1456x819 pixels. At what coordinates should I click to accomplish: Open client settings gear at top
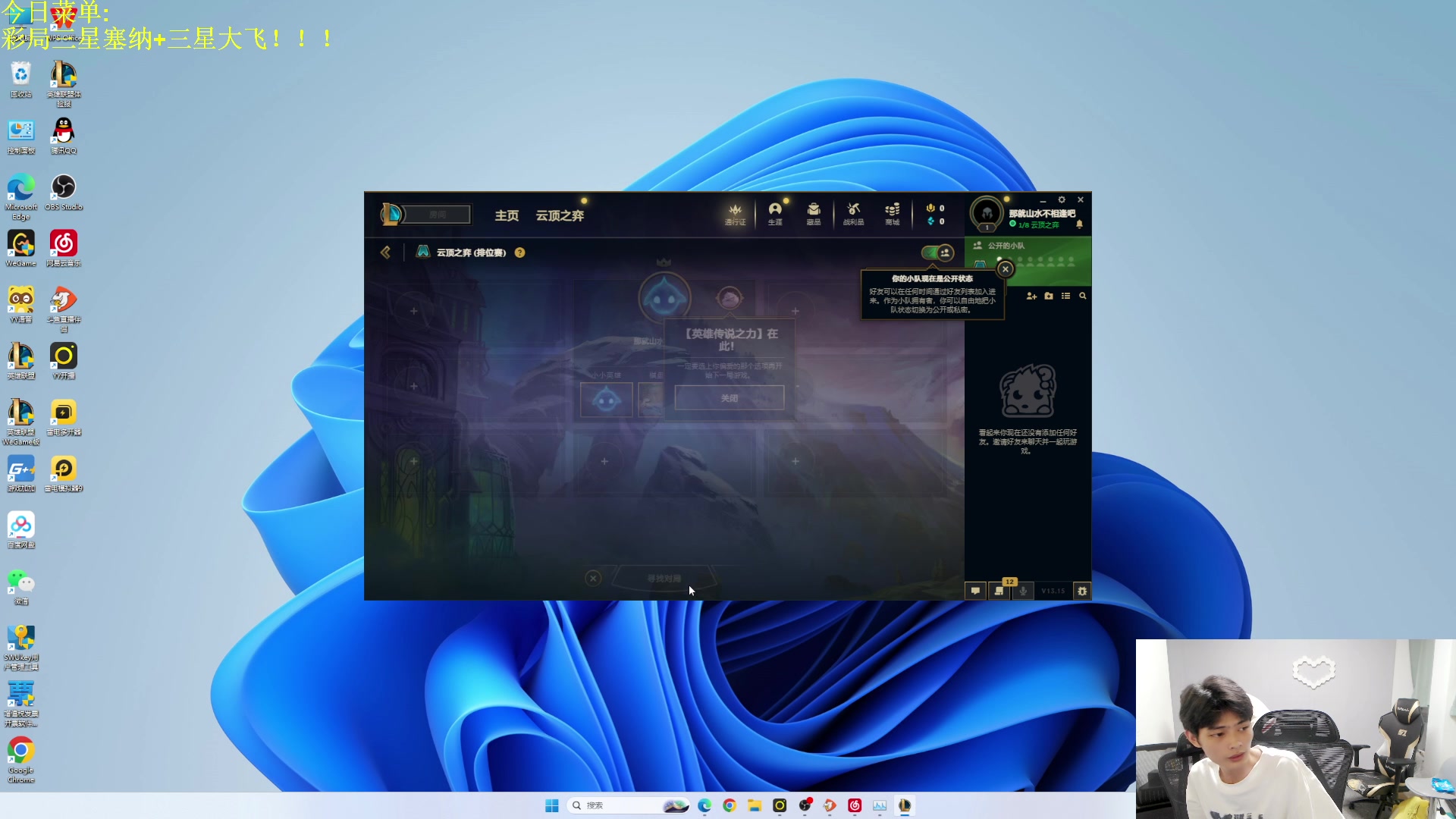pyautogui.click(x=1062, y=200)
